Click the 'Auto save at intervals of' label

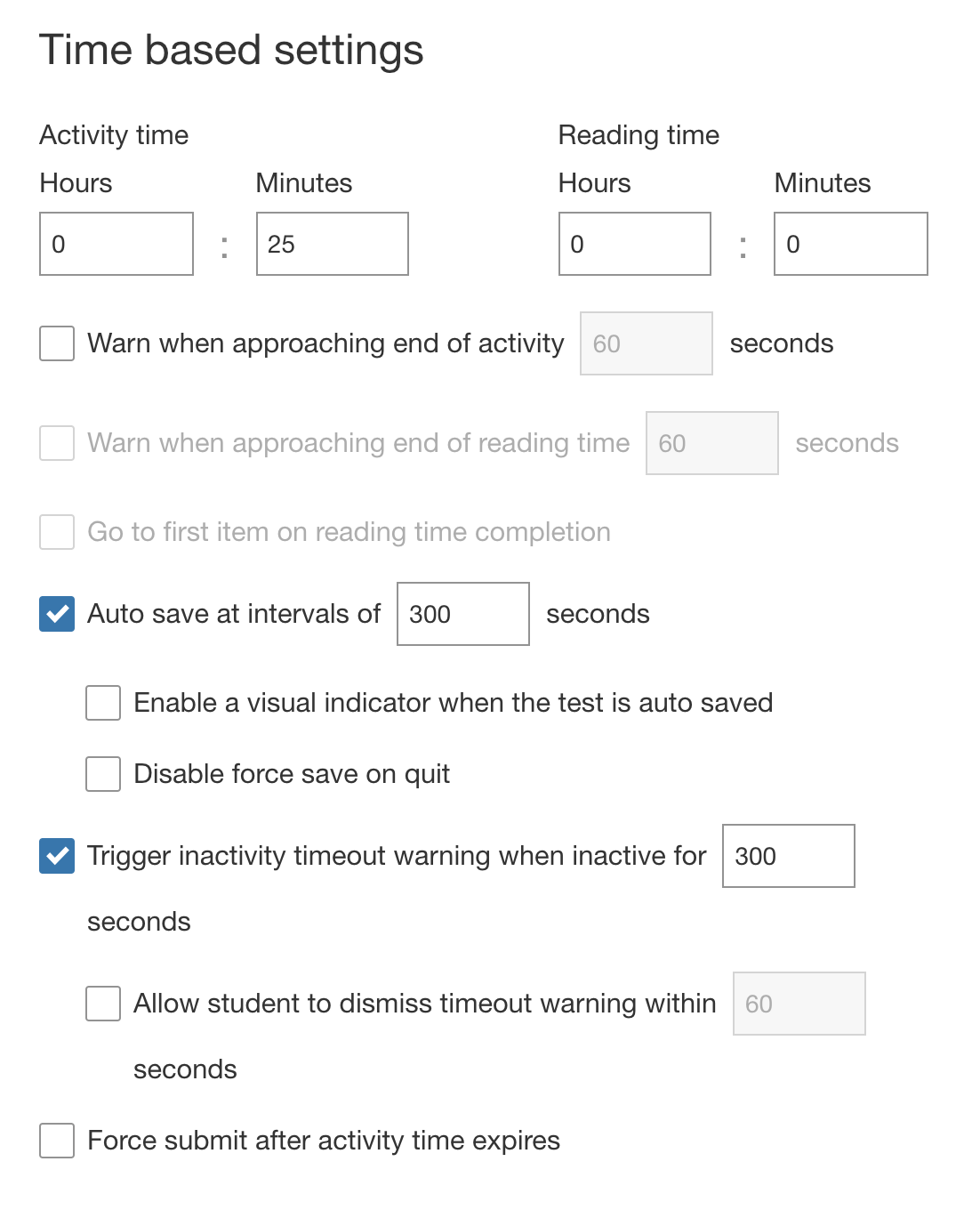tap(233, 613)
